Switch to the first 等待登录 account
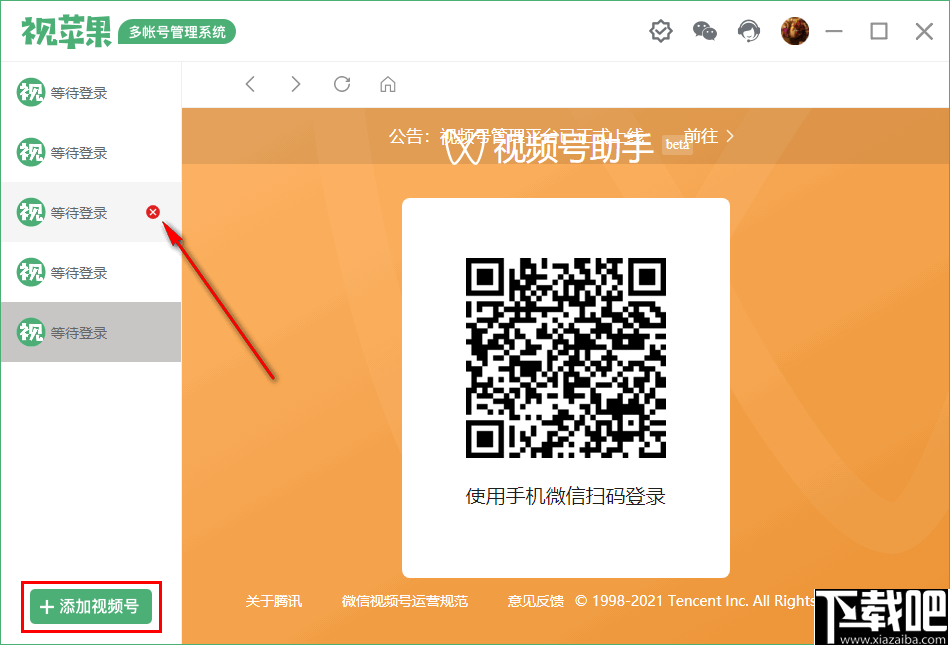This screenshot has width=950, height=645. [75, 93]
